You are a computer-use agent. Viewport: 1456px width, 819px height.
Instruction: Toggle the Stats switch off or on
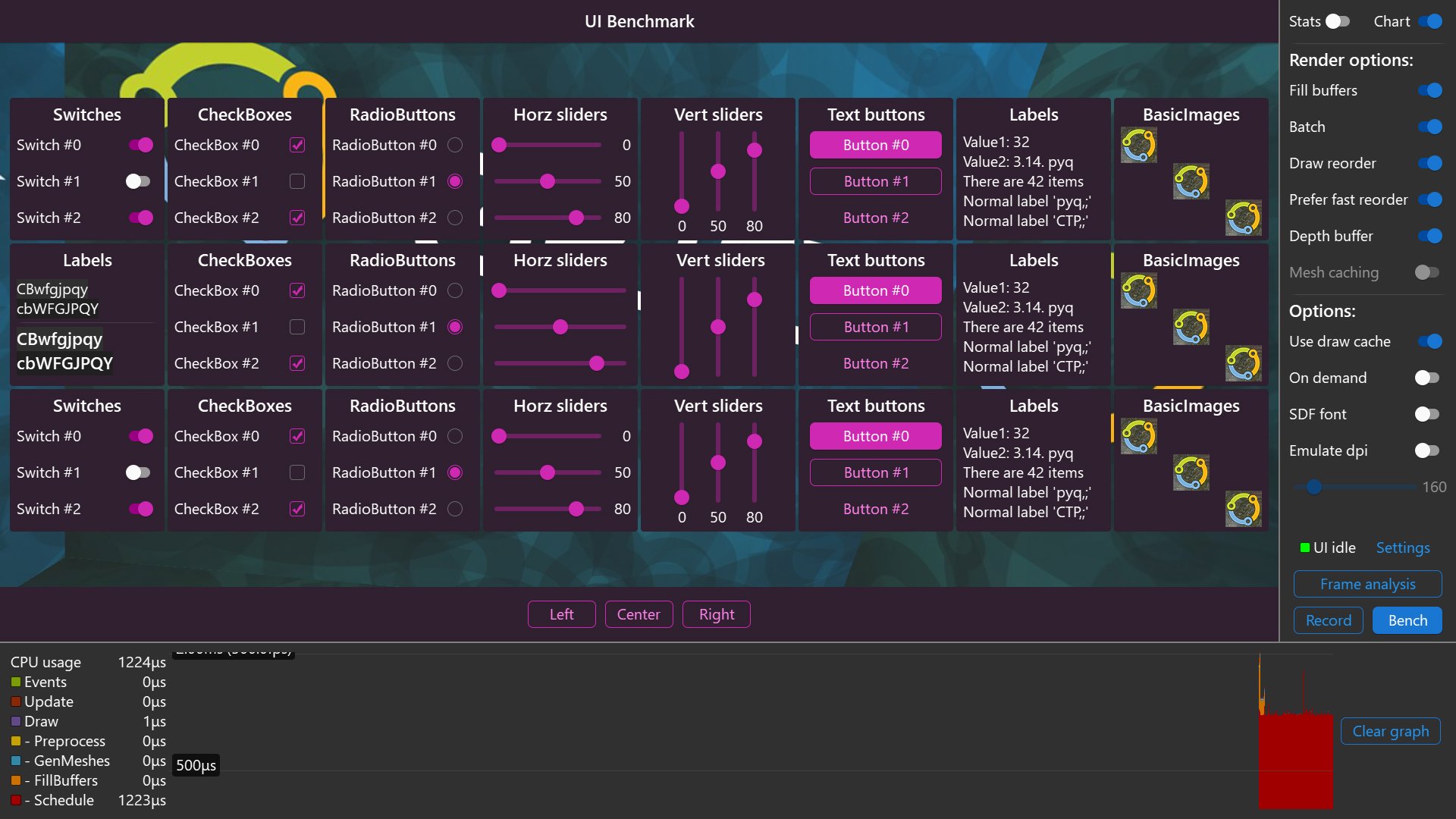click(x=1338, y=21)
